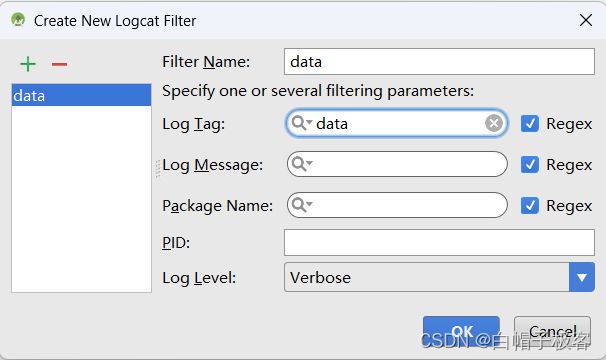Click into the PID field

pyautogui.click(x=439, y=242)
